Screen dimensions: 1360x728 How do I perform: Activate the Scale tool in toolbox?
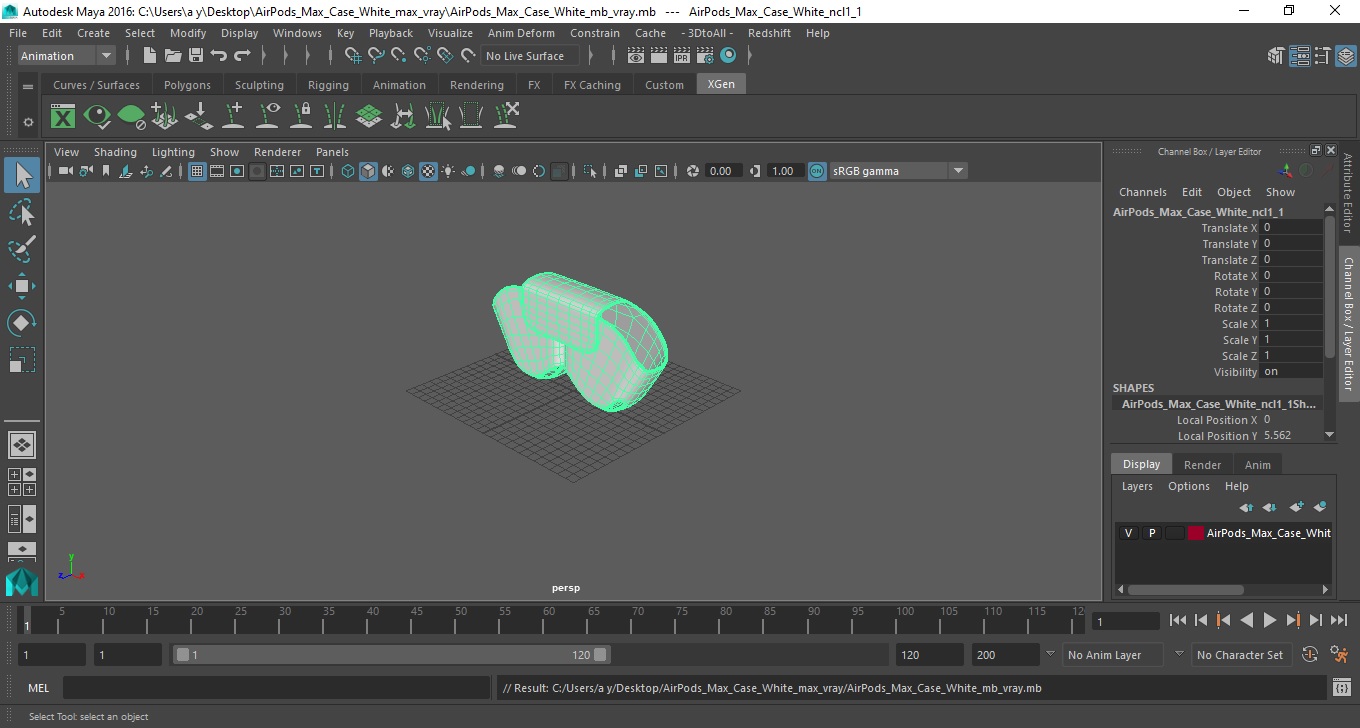(x=22, y=360)
